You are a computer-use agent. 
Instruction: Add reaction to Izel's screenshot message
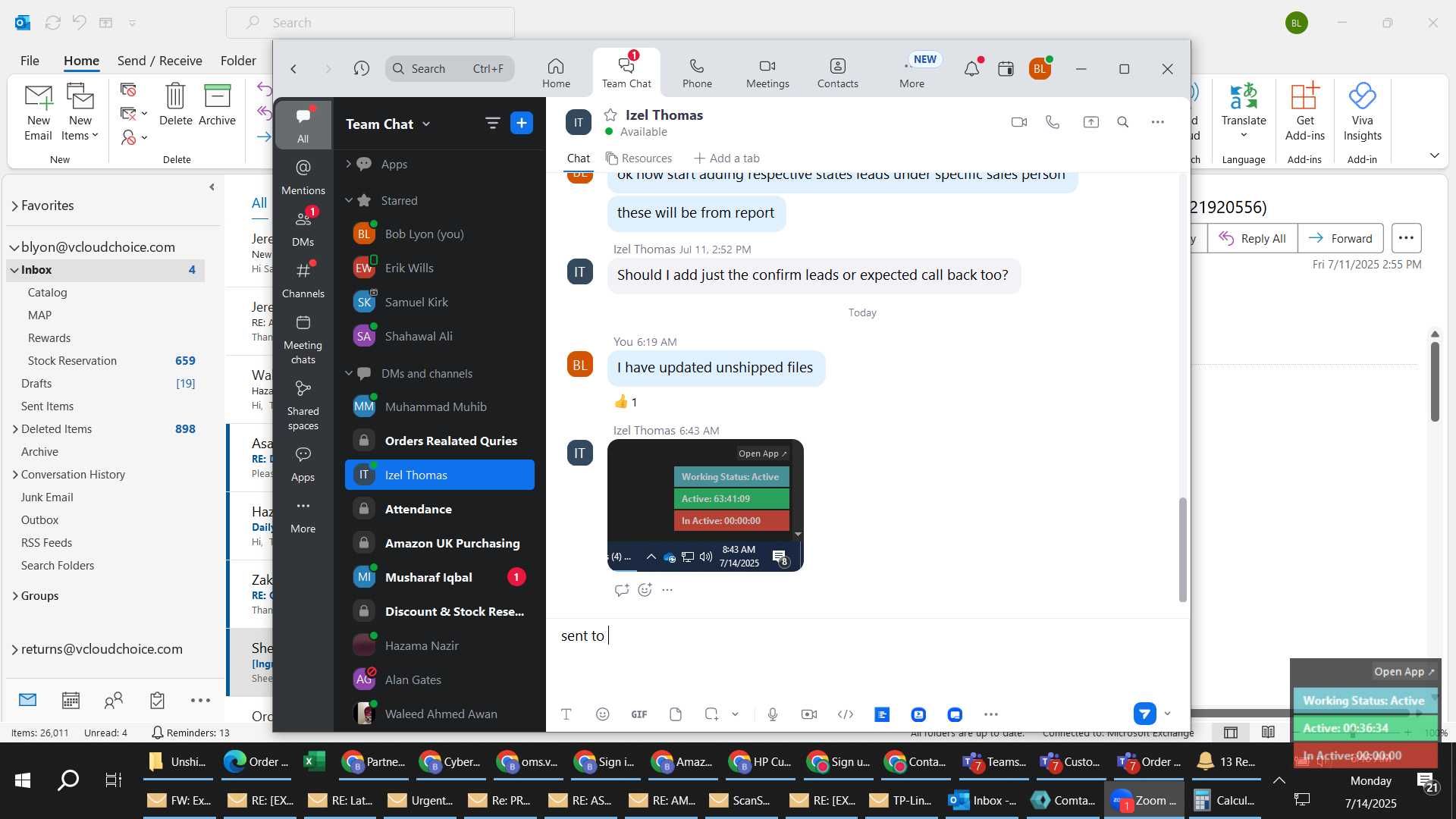point(645,590)
